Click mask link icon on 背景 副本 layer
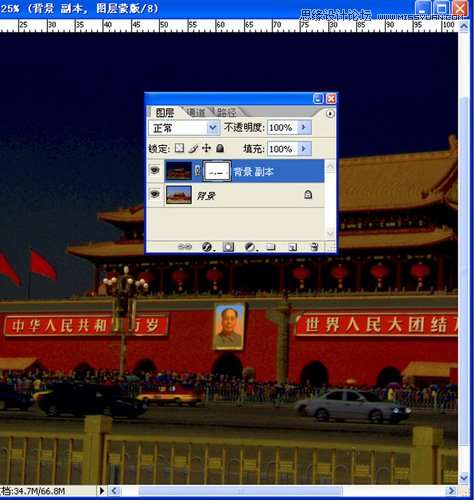 (198, 171)
